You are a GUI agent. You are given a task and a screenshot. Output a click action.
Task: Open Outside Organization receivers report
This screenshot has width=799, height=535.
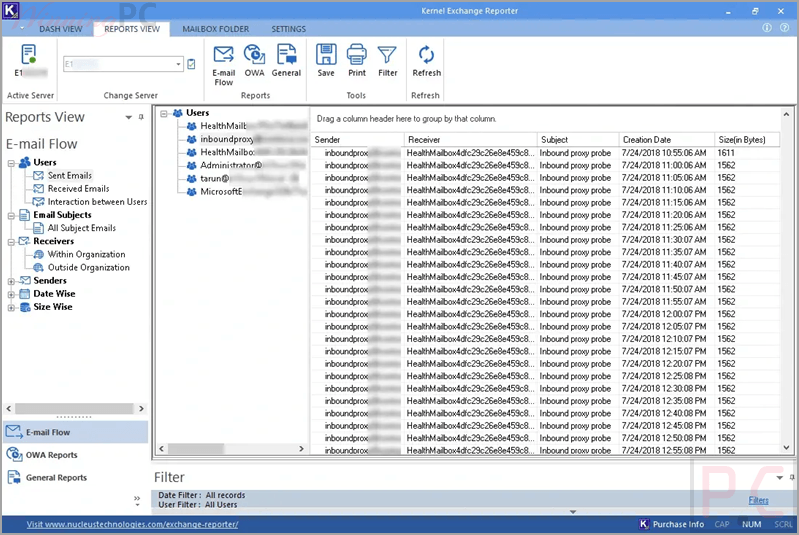point(89,268)
